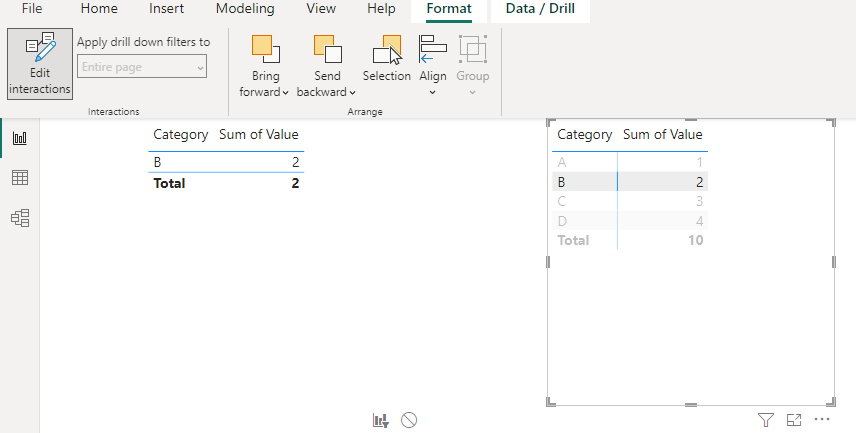Sort by Category header in left table
Screen dimensions: 856x433
(x=180, y=134)
